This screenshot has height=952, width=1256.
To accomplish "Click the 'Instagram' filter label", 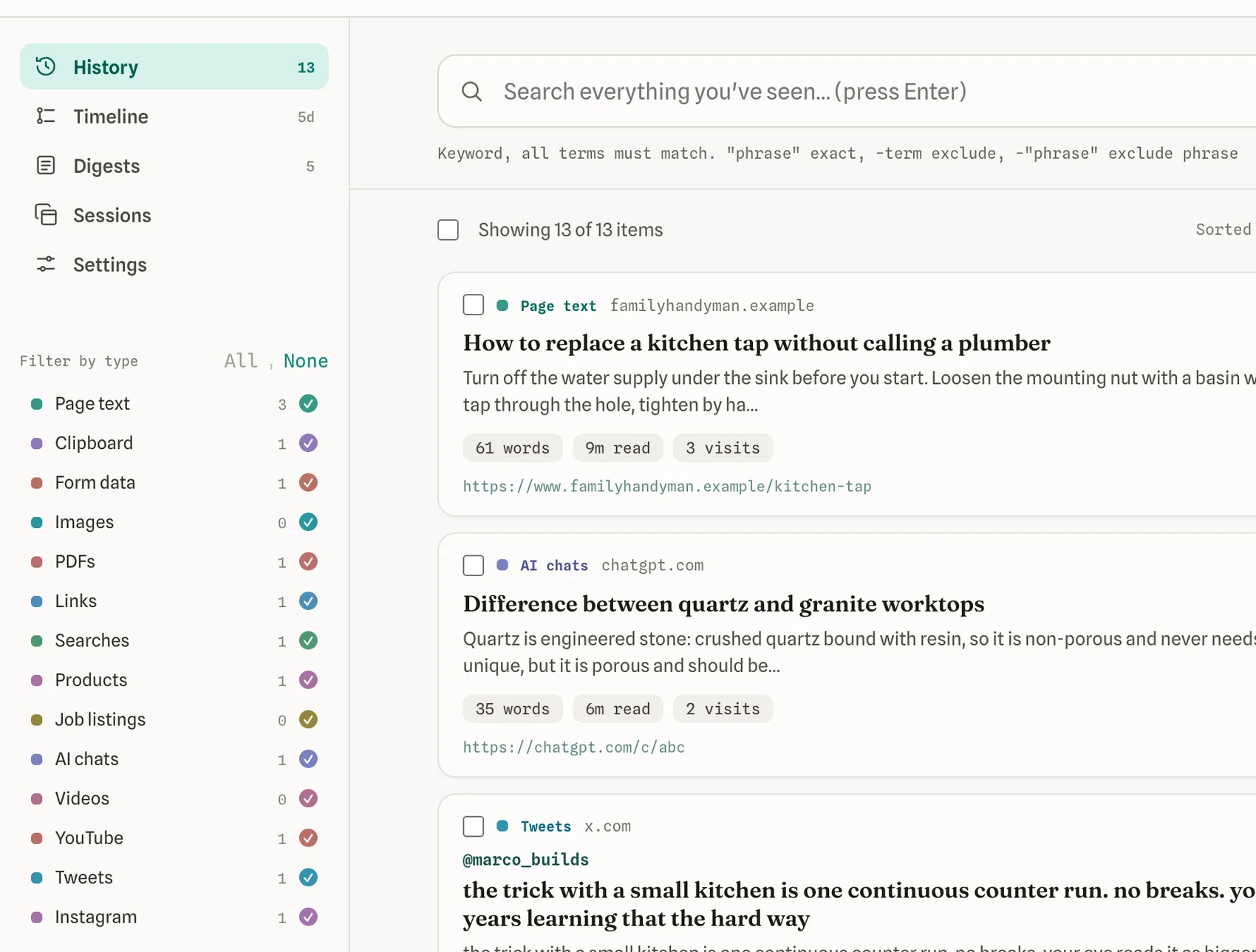I will coord(96,917).
